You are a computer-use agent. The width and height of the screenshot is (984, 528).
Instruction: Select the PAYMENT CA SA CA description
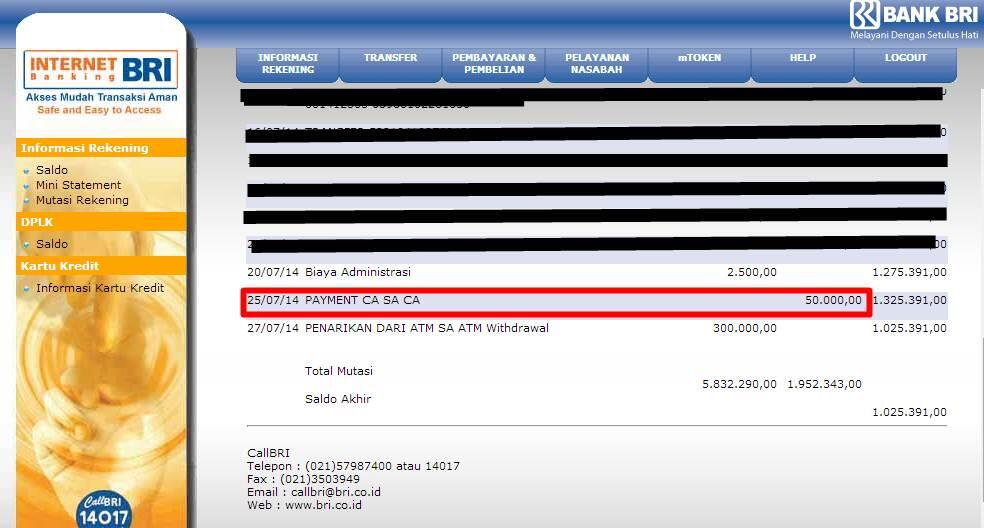(x=362, y=300)
